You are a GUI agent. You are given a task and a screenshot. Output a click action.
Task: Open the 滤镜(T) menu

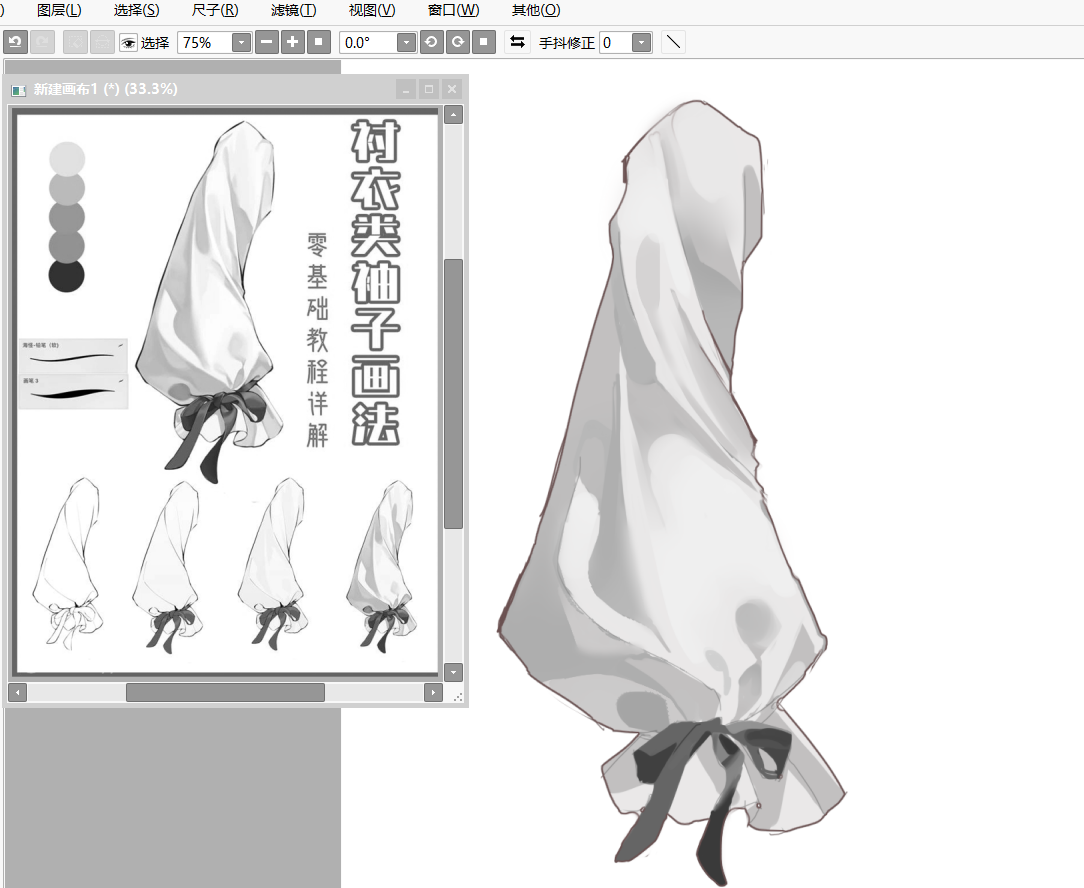pyautogui.click(x=293, y=10)
